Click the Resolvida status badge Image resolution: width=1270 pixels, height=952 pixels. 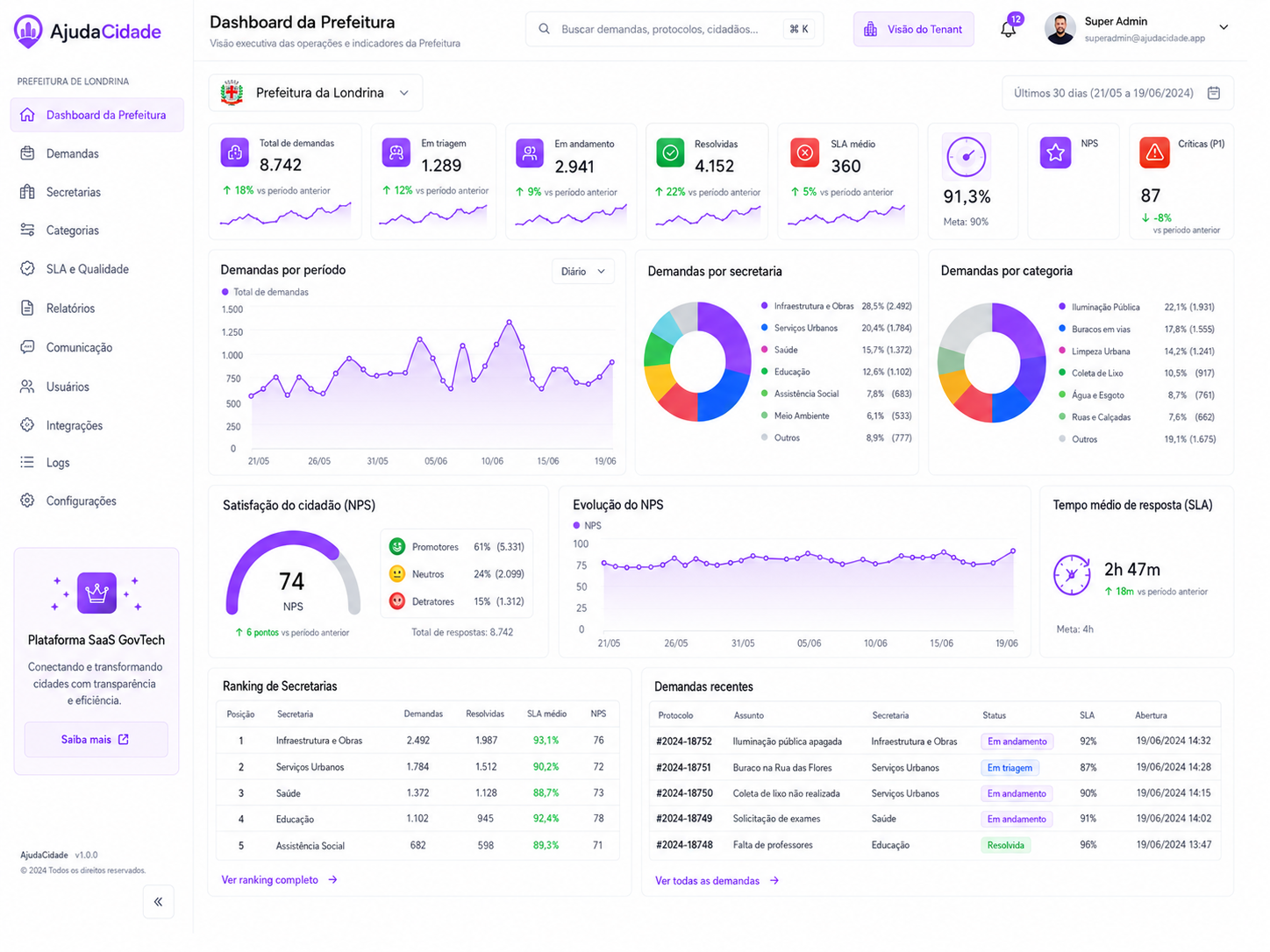(x=1005, y=846)
